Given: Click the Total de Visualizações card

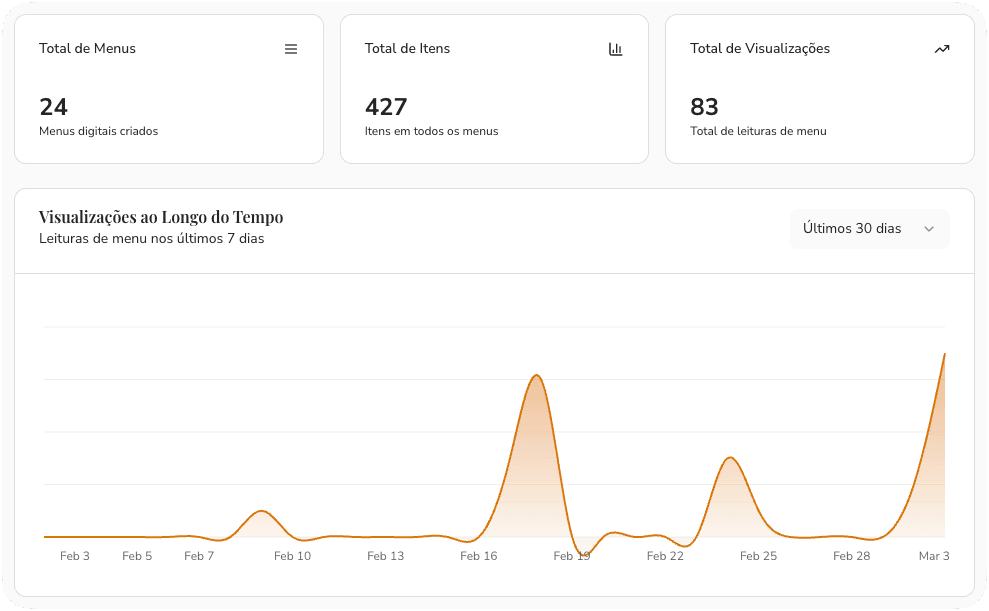Looking at the screenshot, I should tap(819, 88).
